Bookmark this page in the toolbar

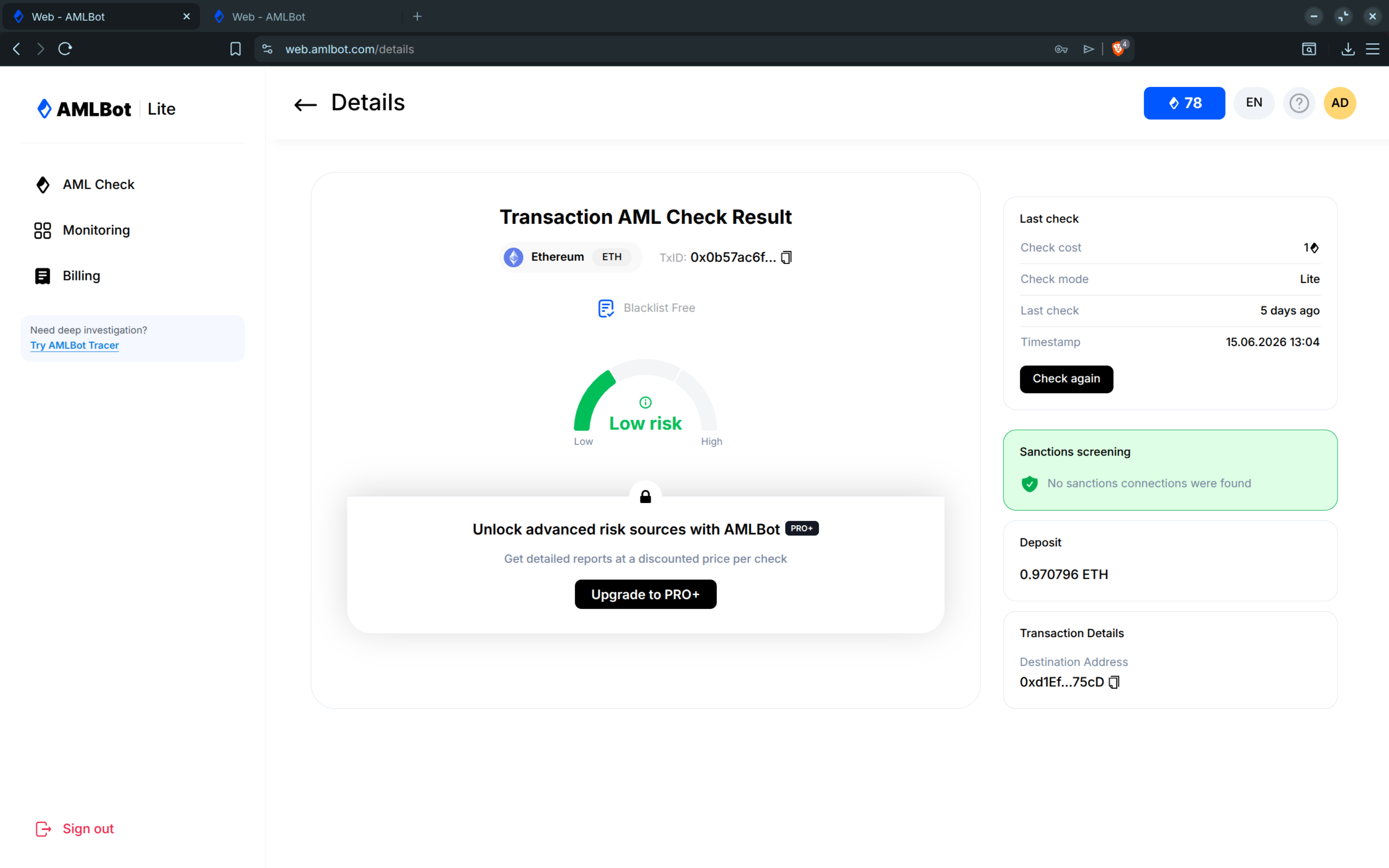pyautogui.click(x=235, y=49)
